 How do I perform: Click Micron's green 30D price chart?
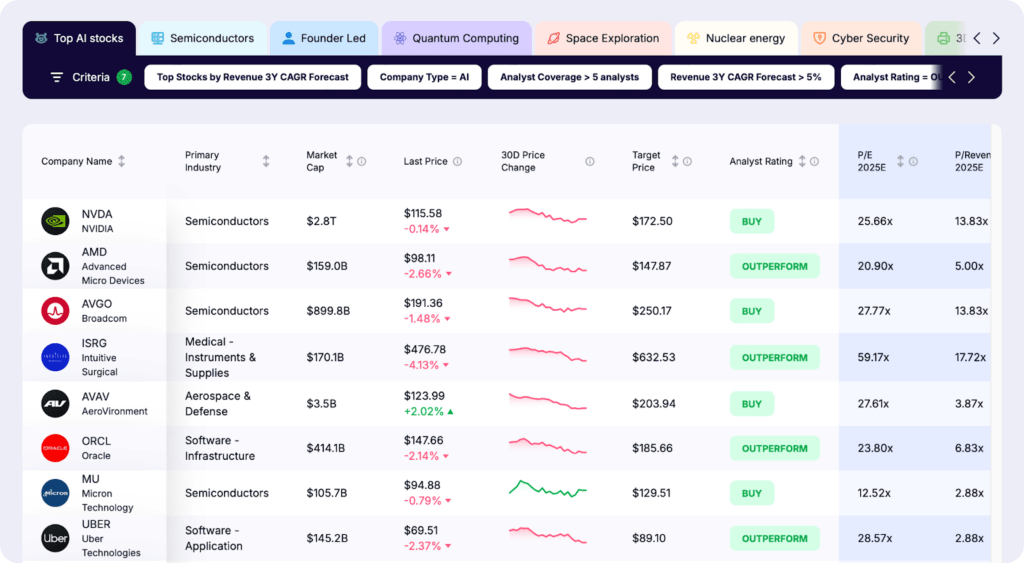(547, 490)
